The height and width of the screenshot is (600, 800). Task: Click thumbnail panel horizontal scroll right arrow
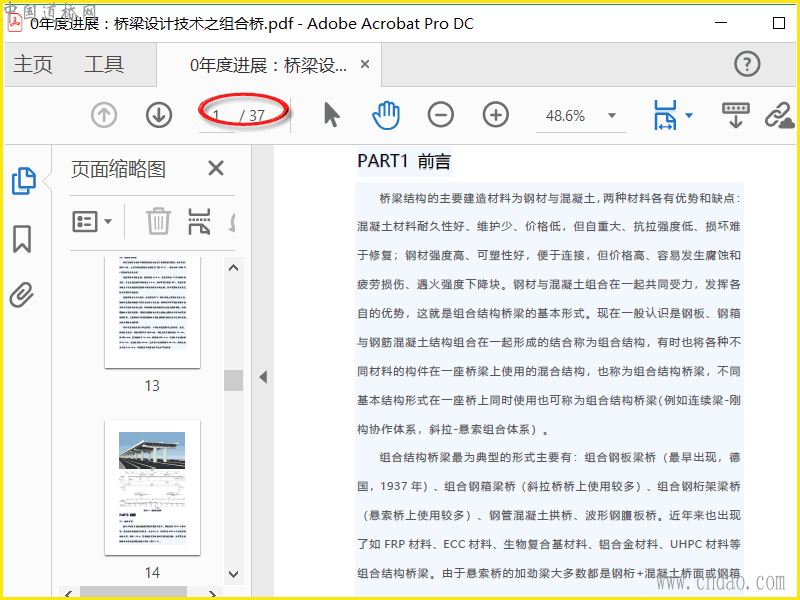point(213,593)
